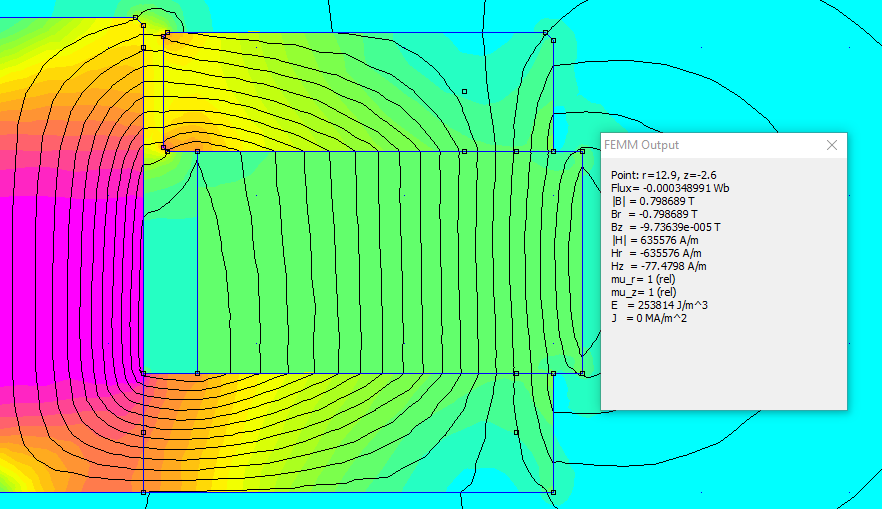
Task: Click the mu_r= 1 (rel) line
Action: coord(643,278)
